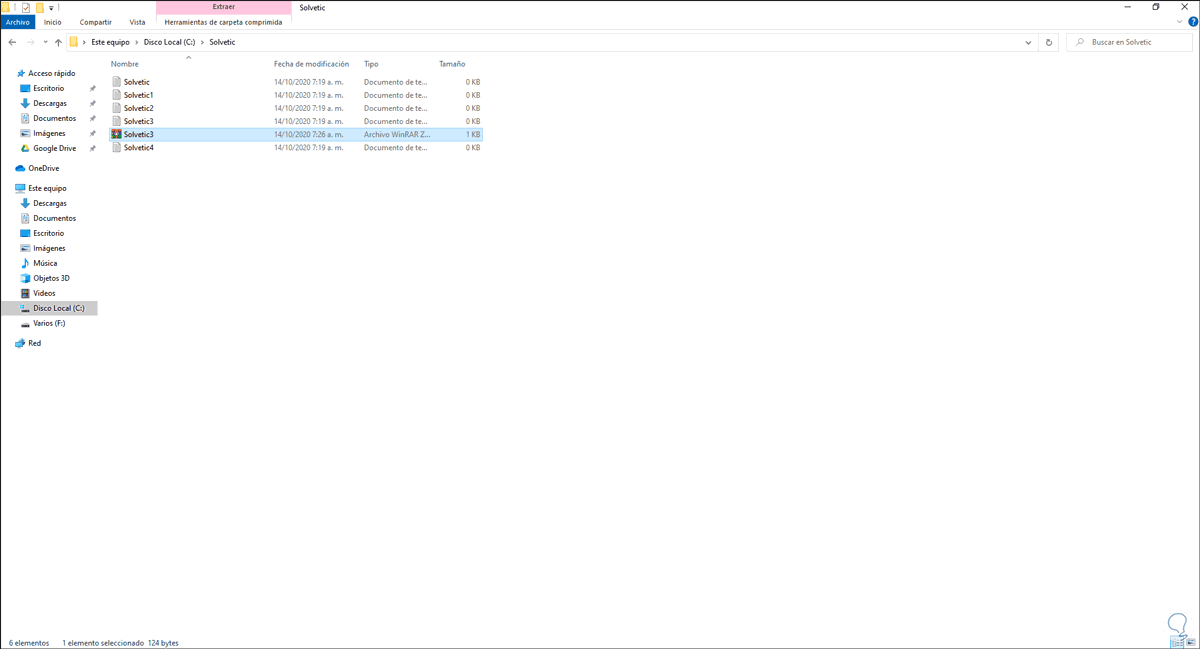This screenshot has height=649, width=1200.
Task: Select the Solvetic4 text document
Action: pyautogui.click(x=140, y=147)
